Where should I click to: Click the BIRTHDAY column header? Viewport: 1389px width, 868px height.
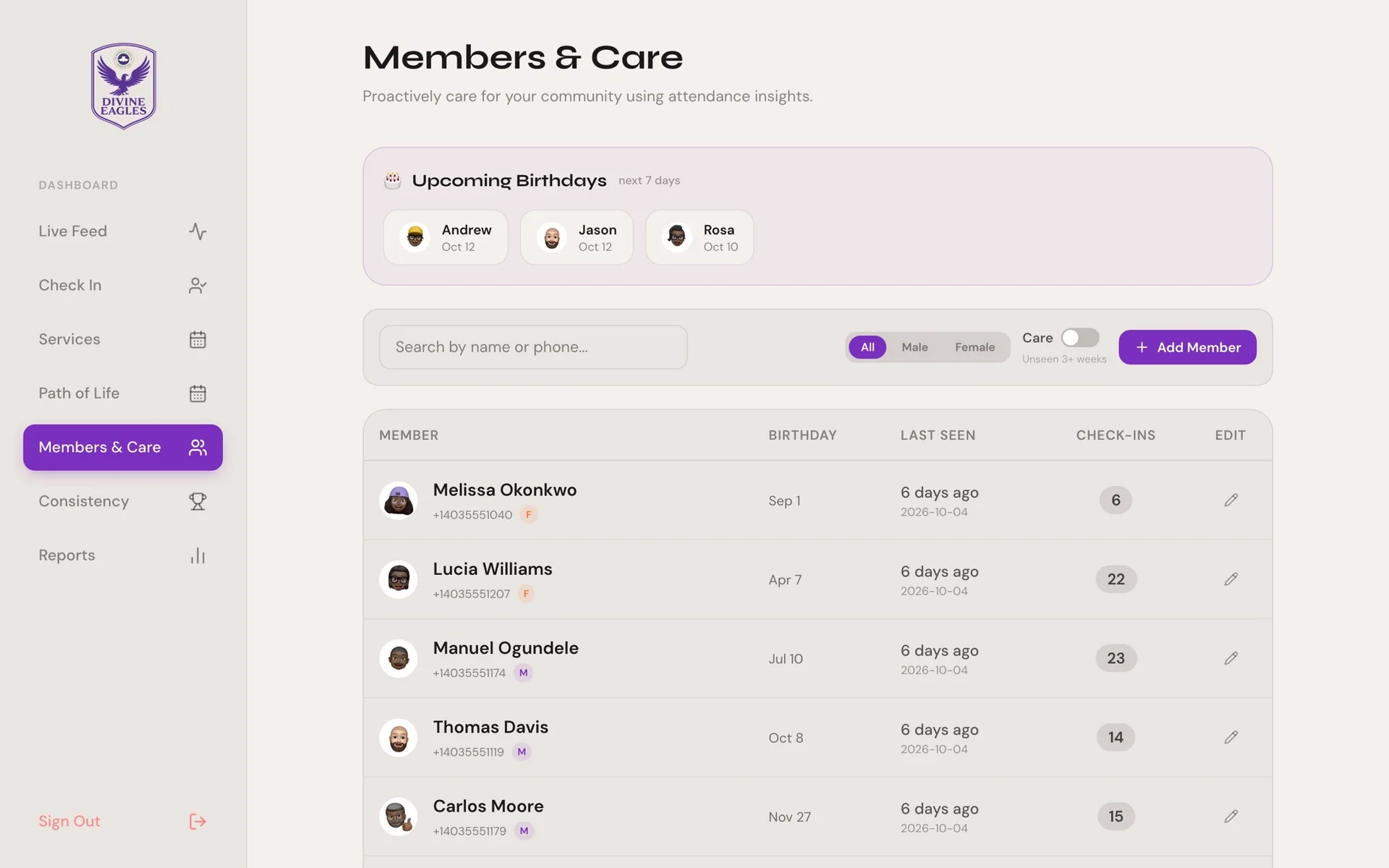pos(802,435)
